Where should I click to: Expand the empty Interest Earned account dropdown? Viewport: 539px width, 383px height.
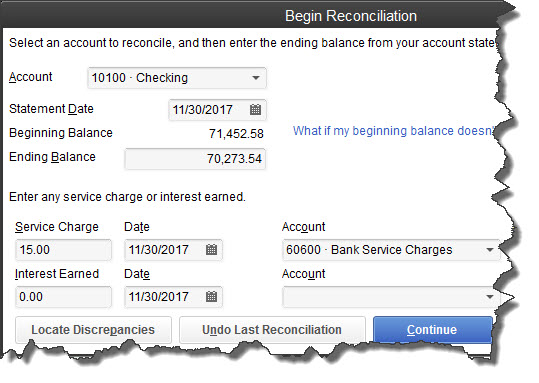[x=490, y=297]
